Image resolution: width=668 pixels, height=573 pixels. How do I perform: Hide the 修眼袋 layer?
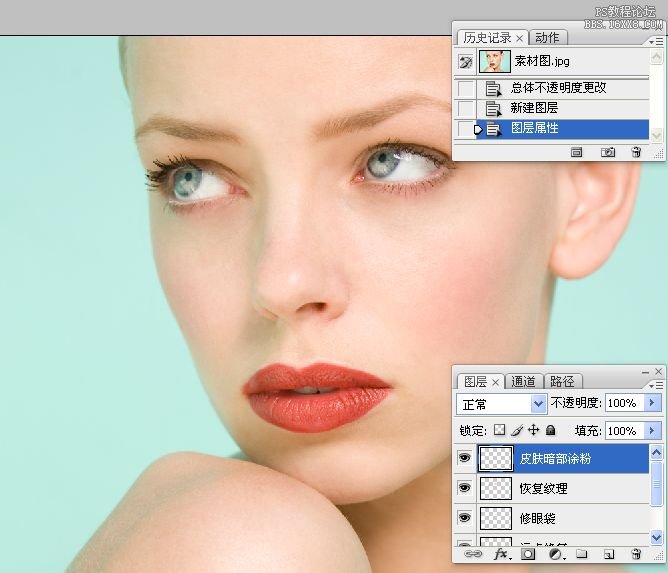pos(464,518)
